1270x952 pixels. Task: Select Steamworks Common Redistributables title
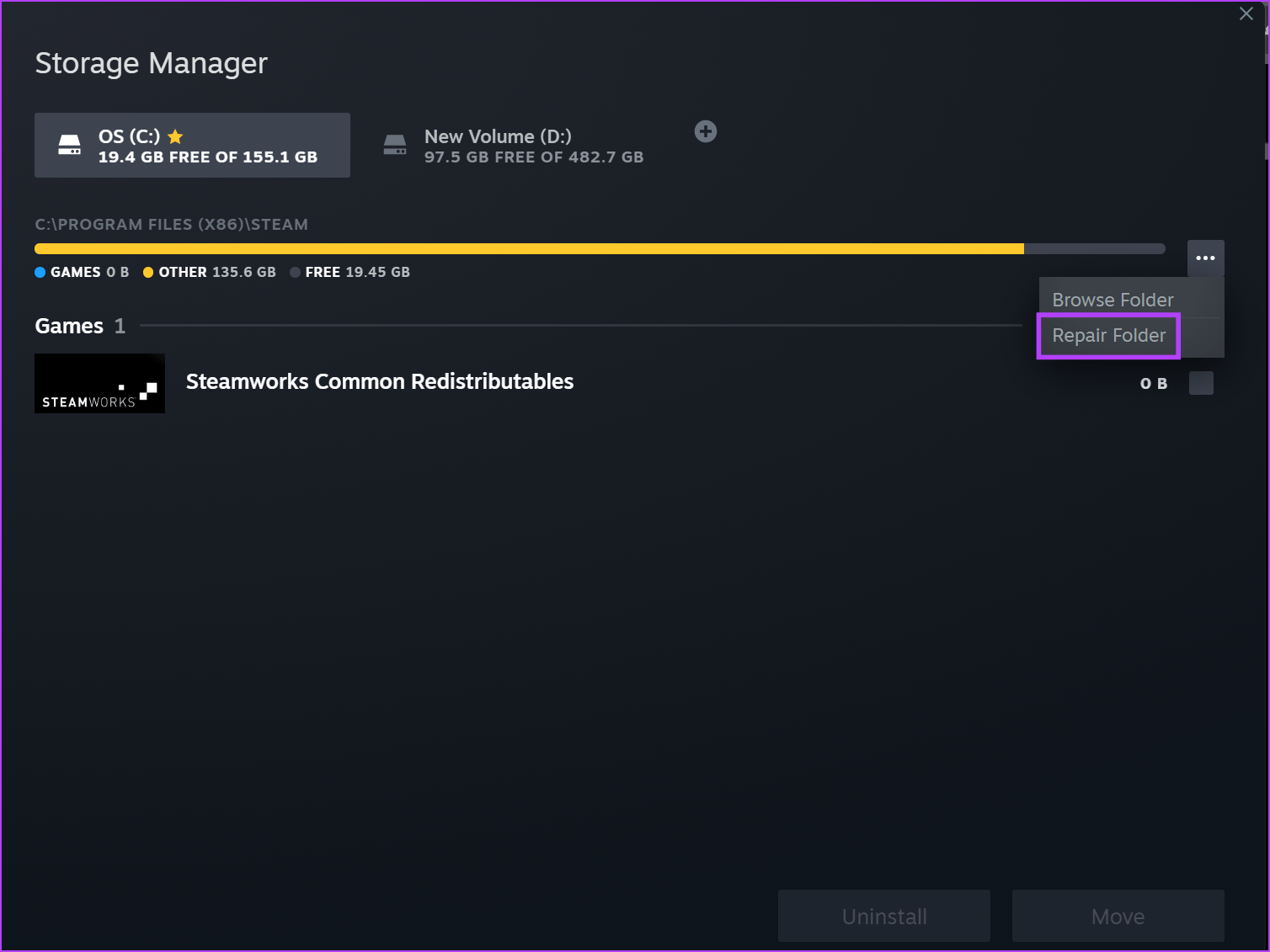point(380,381)
